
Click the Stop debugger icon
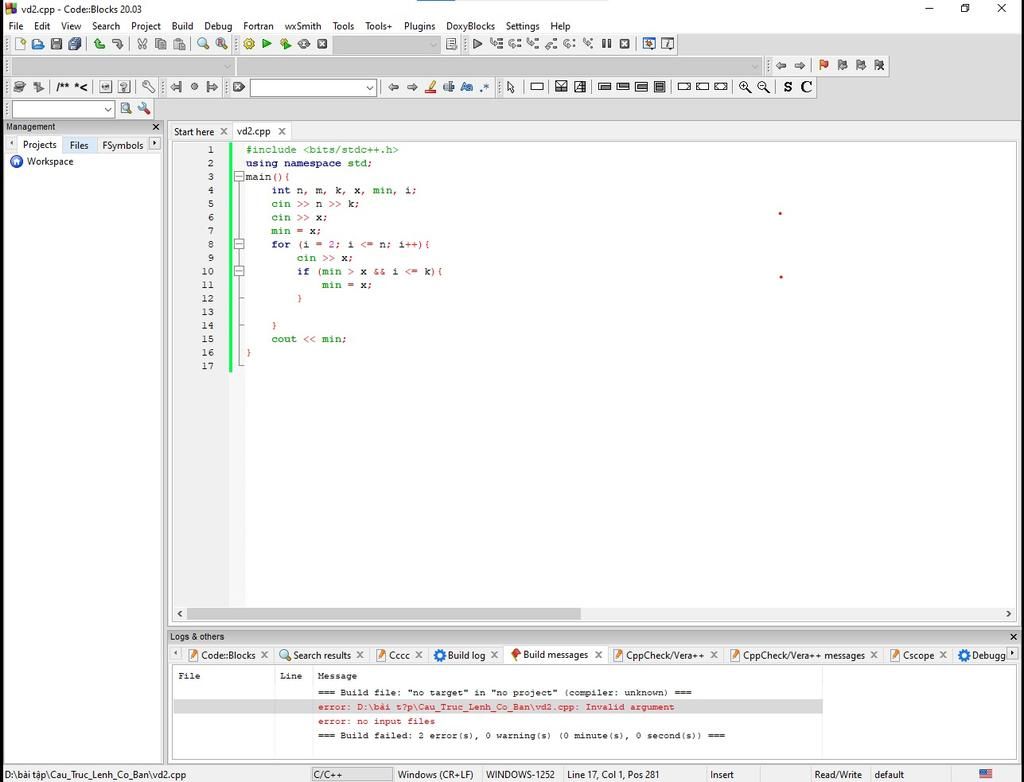(624, 44)
